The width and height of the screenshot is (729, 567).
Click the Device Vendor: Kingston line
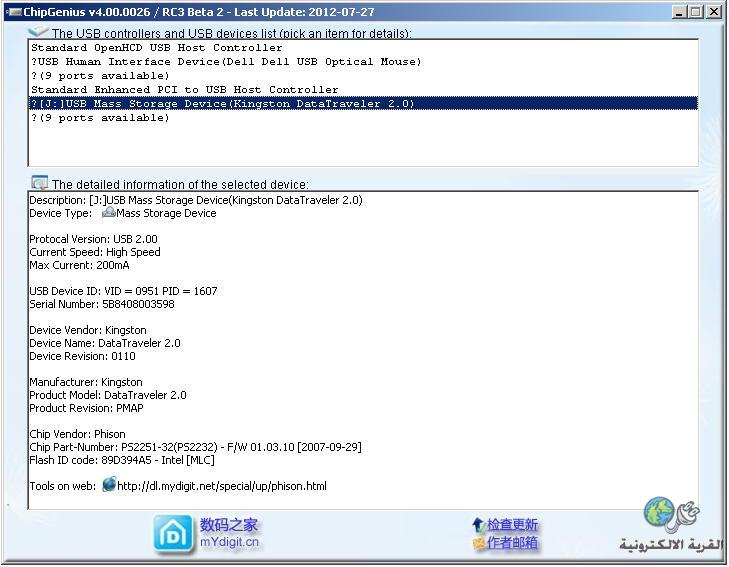[88, 330]
